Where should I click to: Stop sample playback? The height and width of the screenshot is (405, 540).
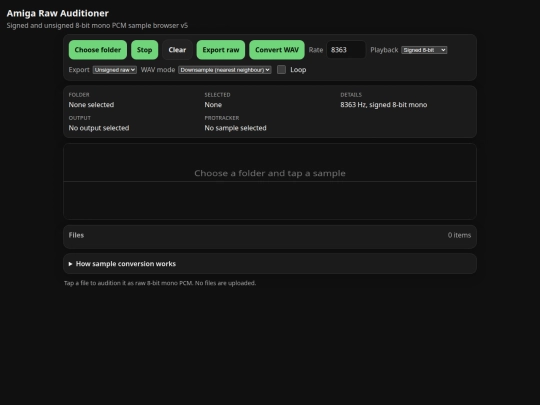point(144,50)
